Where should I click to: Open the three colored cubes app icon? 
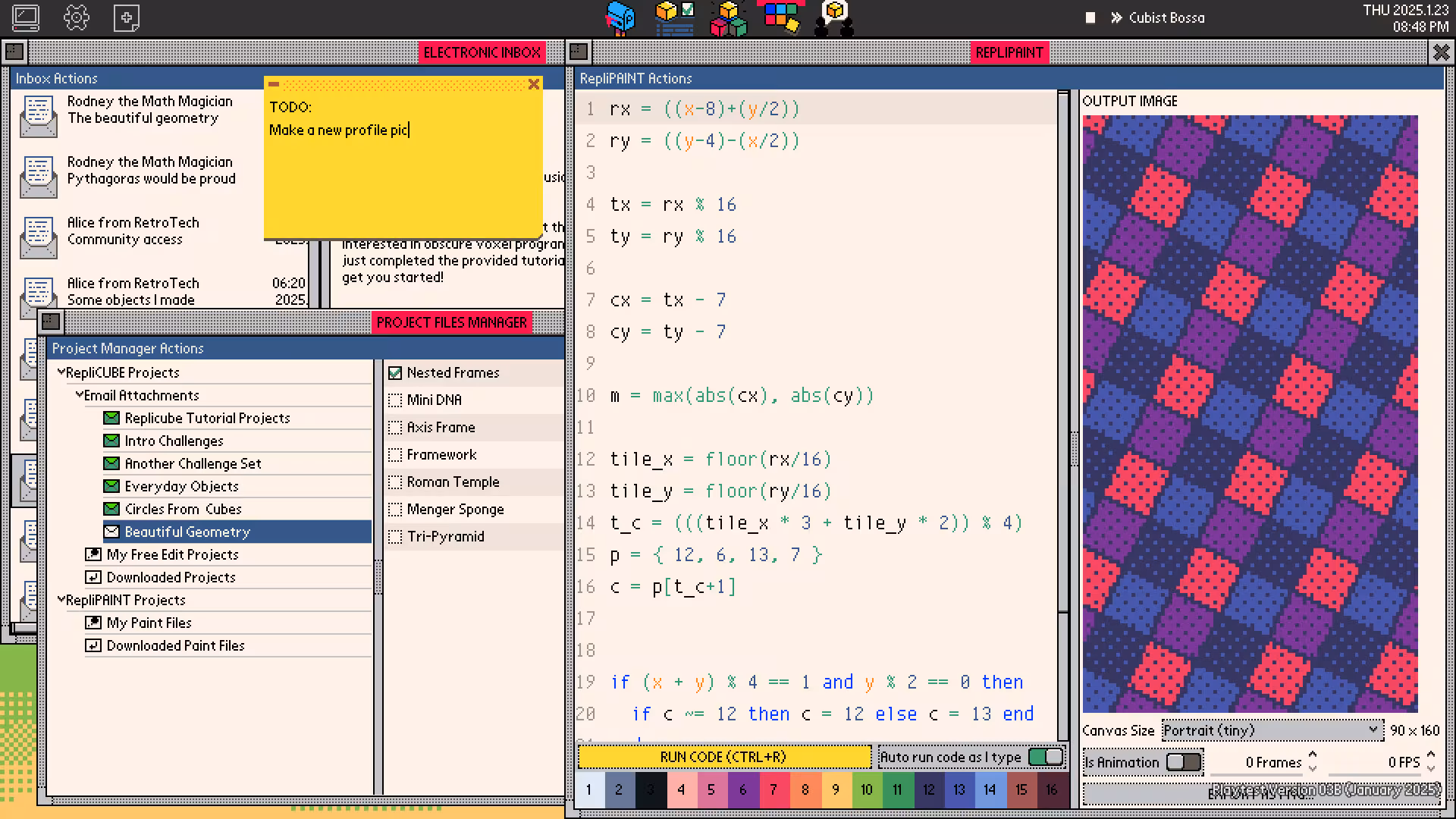click(728, 18)
